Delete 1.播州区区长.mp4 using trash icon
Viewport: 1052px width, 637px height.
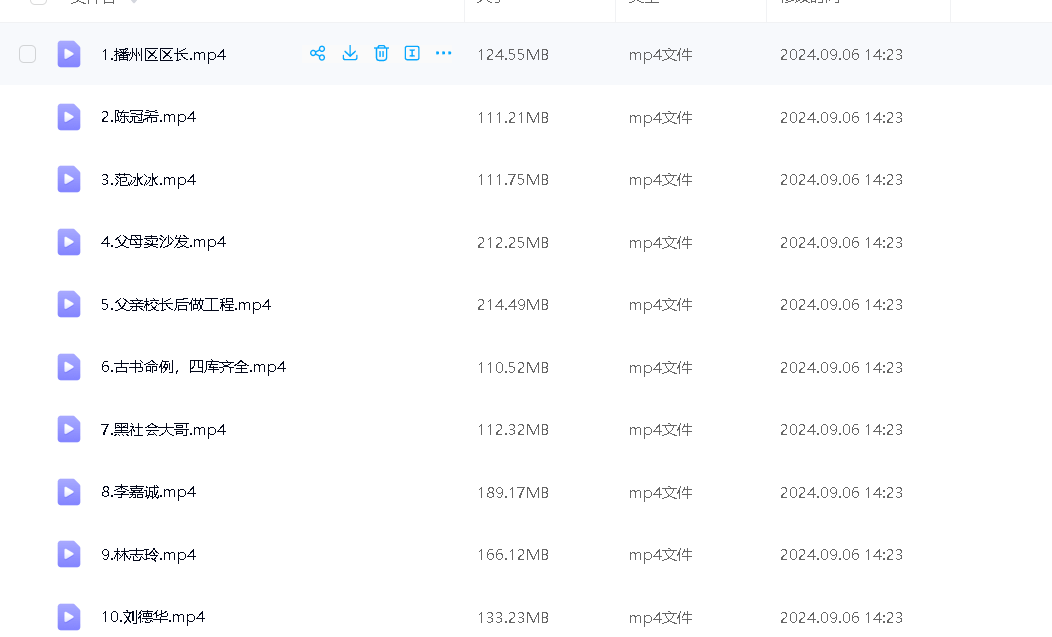(381, 54)
